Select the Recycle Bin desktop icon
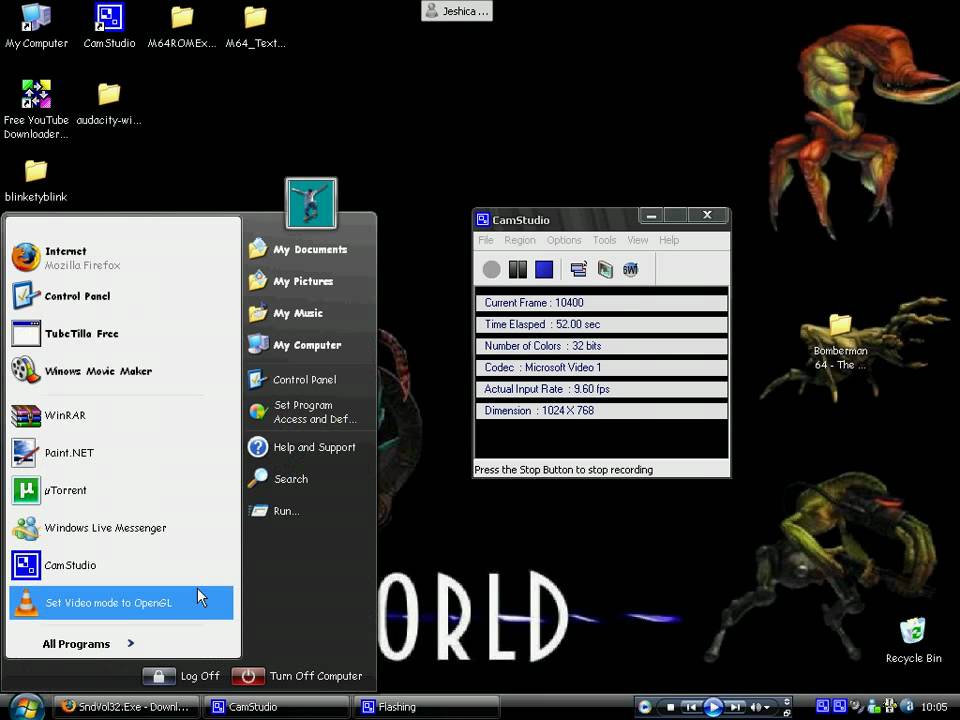Screen dimensions: 960x720 point(913,640)
